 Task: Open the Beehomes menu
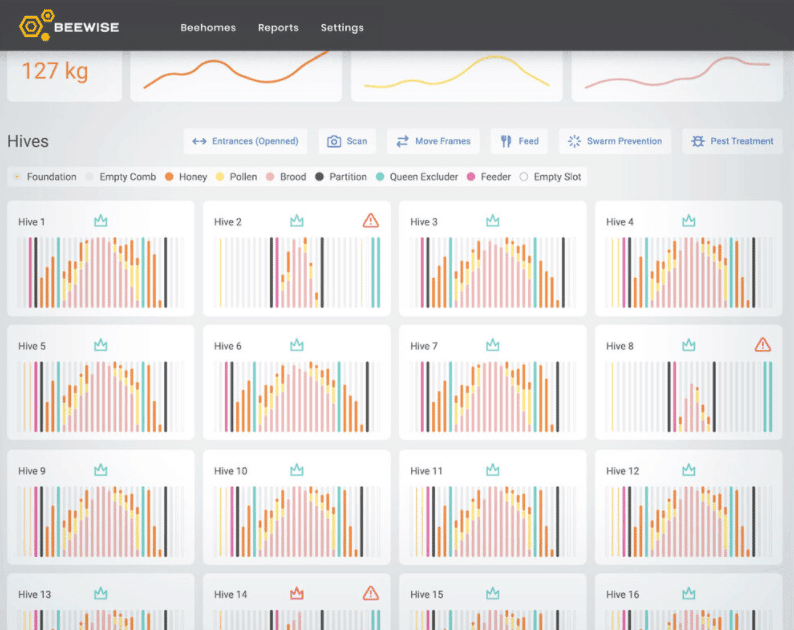point(208,28)
